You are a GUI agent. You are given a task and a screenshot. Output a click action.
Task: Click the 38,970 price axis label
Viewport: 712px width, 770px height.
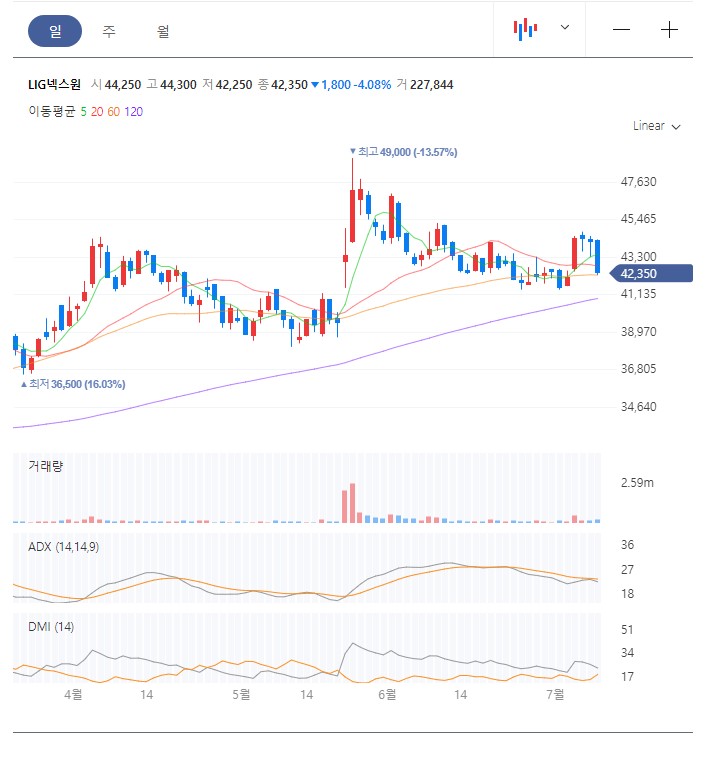coord(638,332)
